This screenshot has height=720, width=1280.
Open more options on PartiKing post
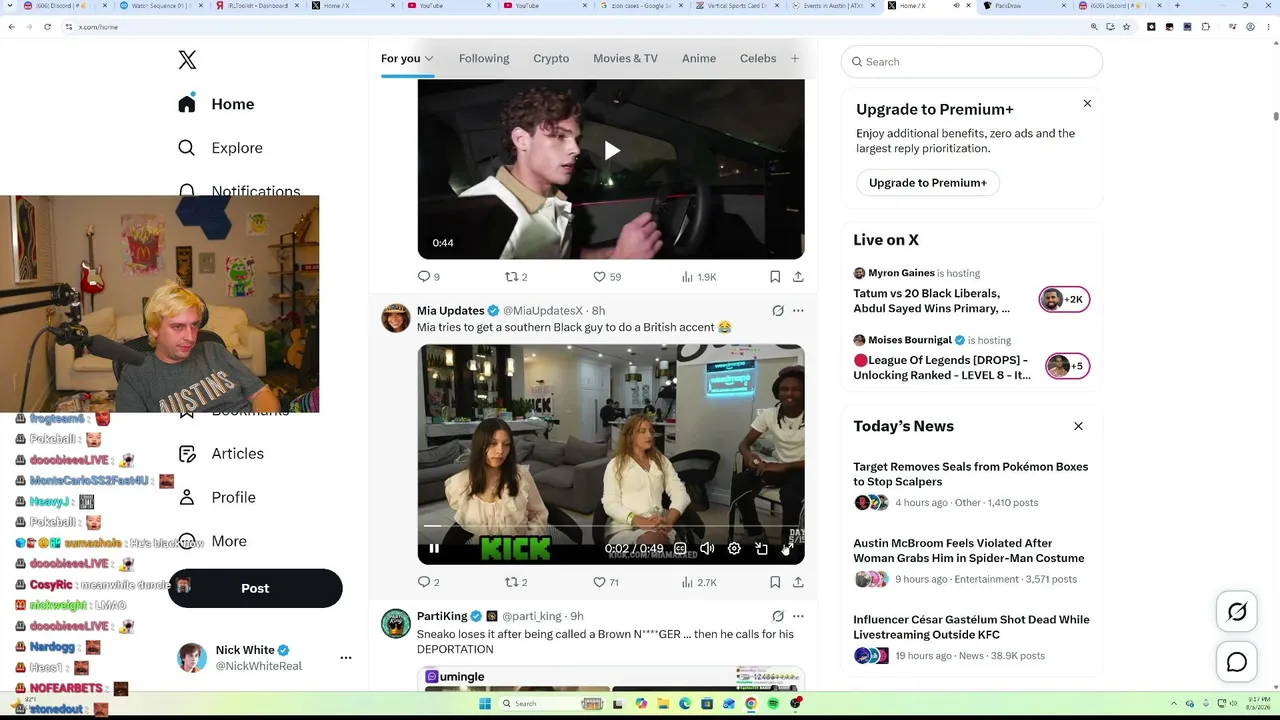[x=798, y=616]
